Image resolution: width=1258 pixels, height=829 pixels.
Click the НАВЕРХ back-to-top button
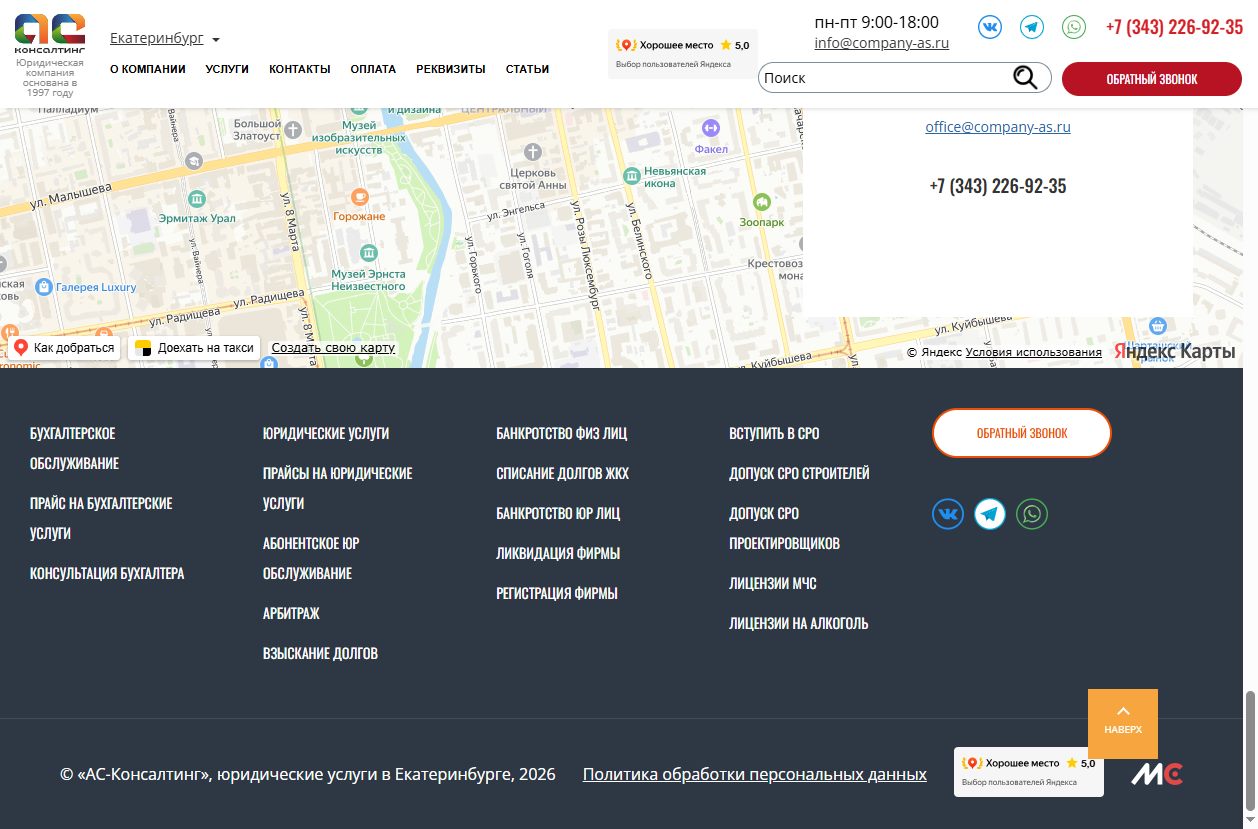tap(1123, 724)
